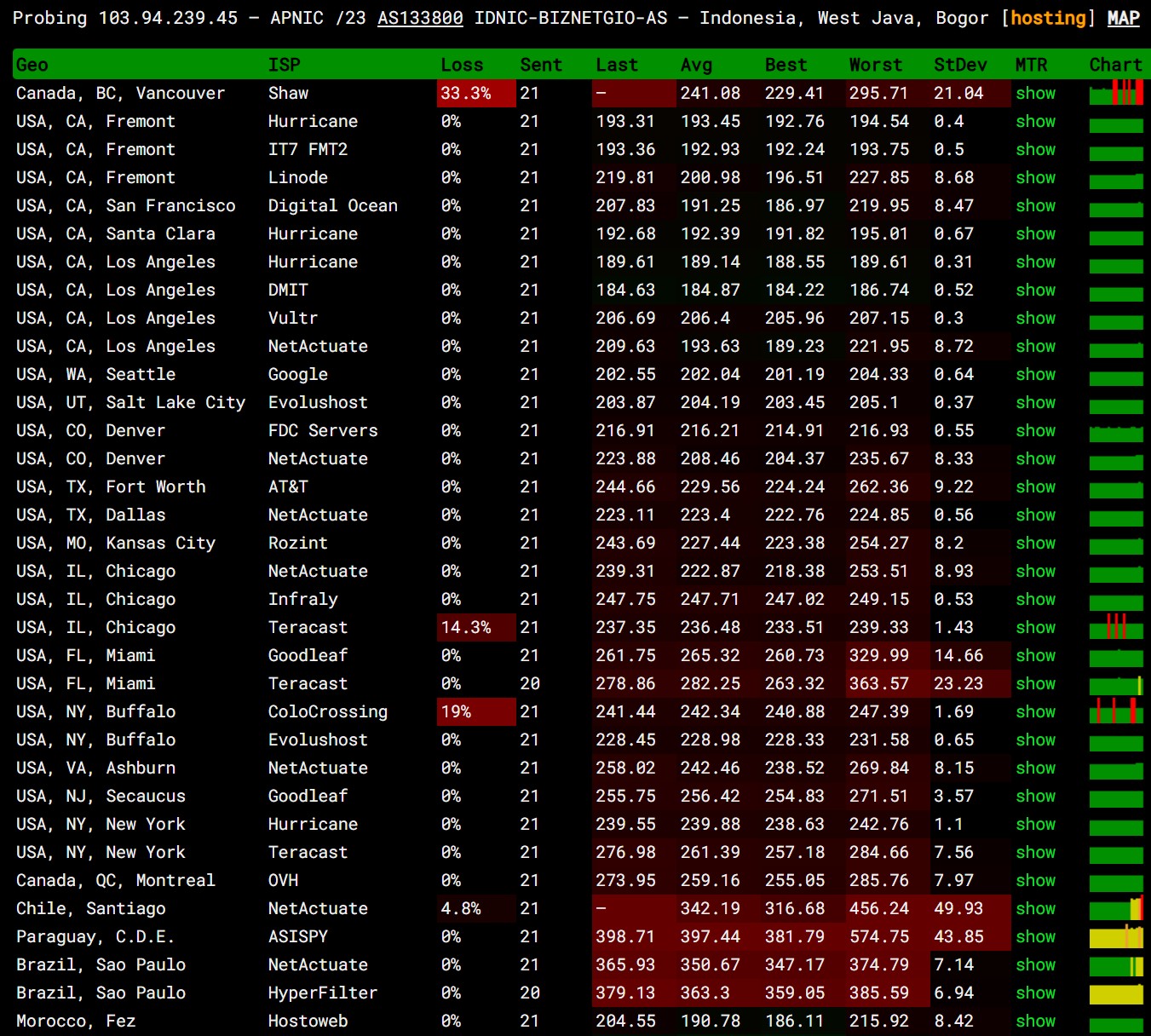Select 'USA, NJ, Secaucus' geo cell
The image size is (1151, 1036).
101,796
